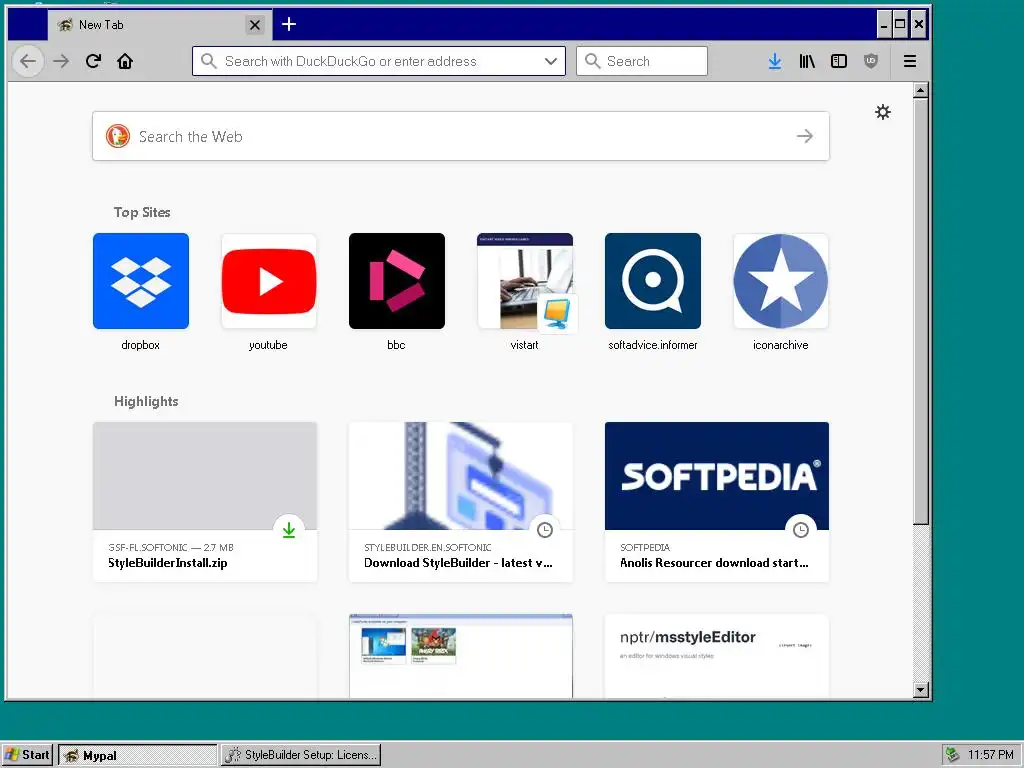This screenshot has width=1024, height=768.
Task: Click the DuckDuckGo logo in web search
Action: [118, 136]
